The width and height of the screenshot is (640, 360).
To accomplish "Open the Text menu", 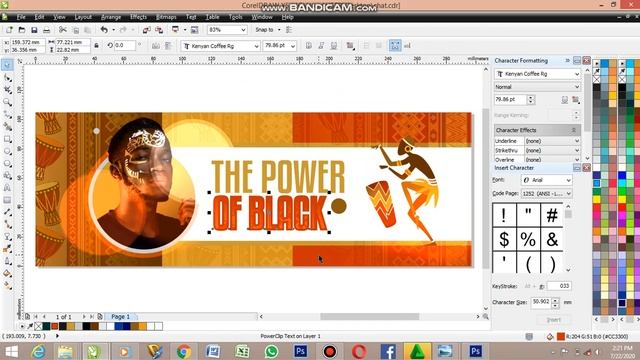I will [x=191, y=17].
